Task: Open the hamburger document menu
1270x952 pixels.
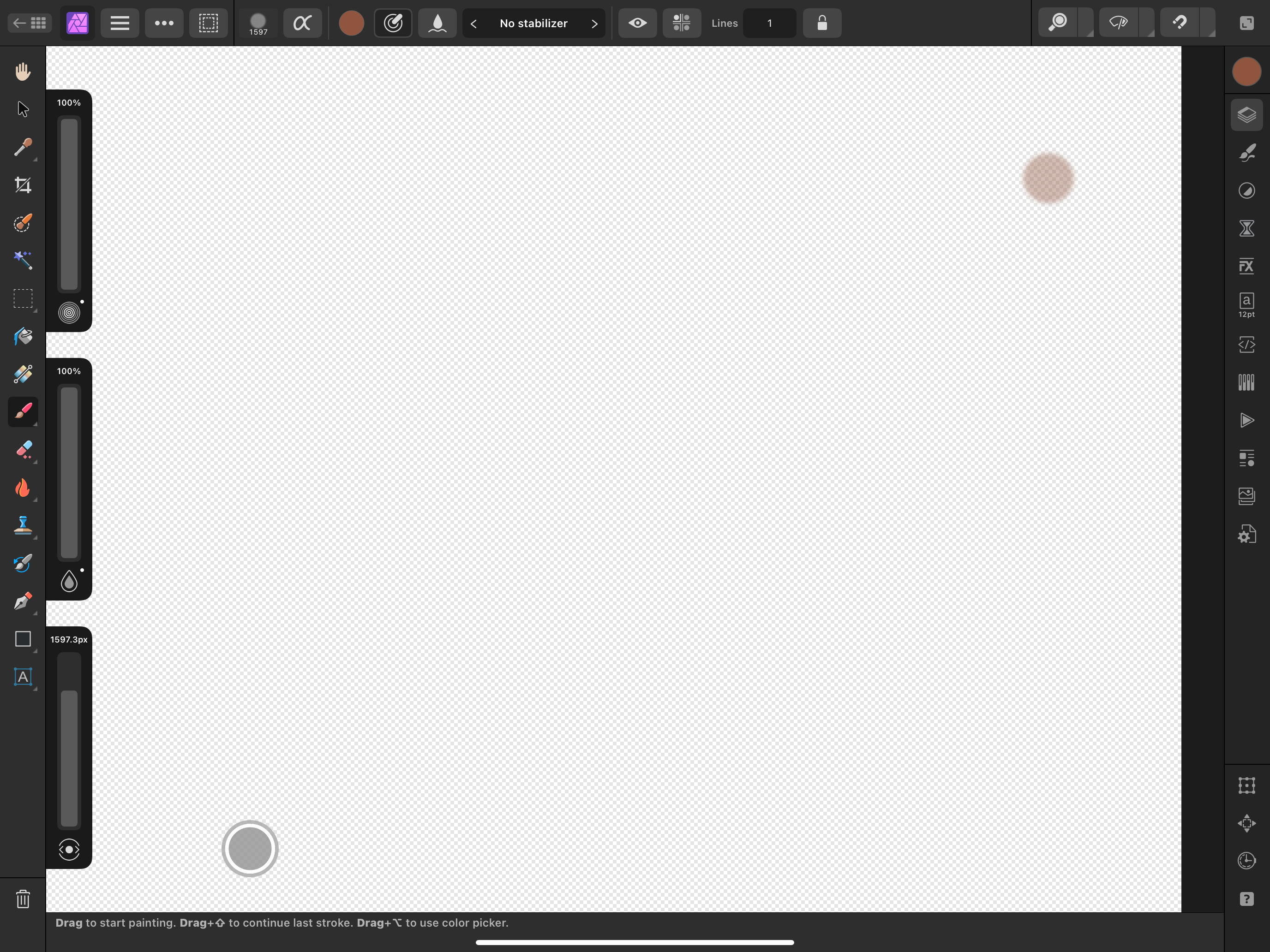Action: pos(120,23)
